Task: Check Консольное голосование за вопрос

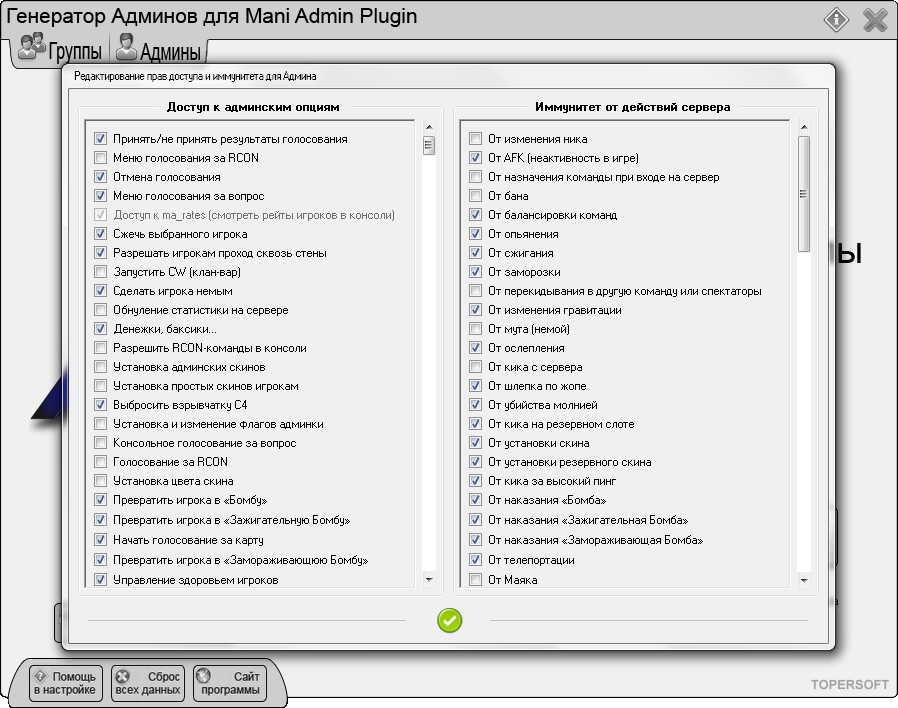Action: pyautogui.click(x=100, y=443)
